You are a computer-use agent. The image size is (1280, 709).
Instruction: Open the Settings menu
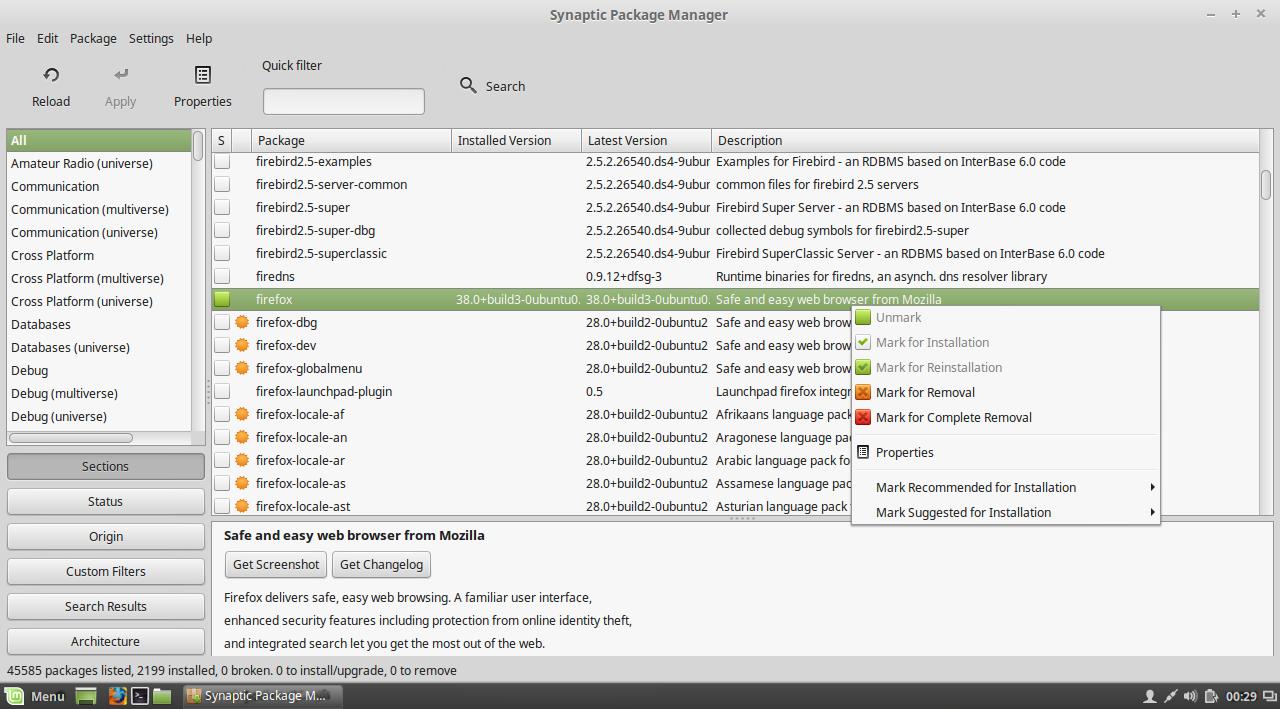pyautogui.click(x=151, y=38)
